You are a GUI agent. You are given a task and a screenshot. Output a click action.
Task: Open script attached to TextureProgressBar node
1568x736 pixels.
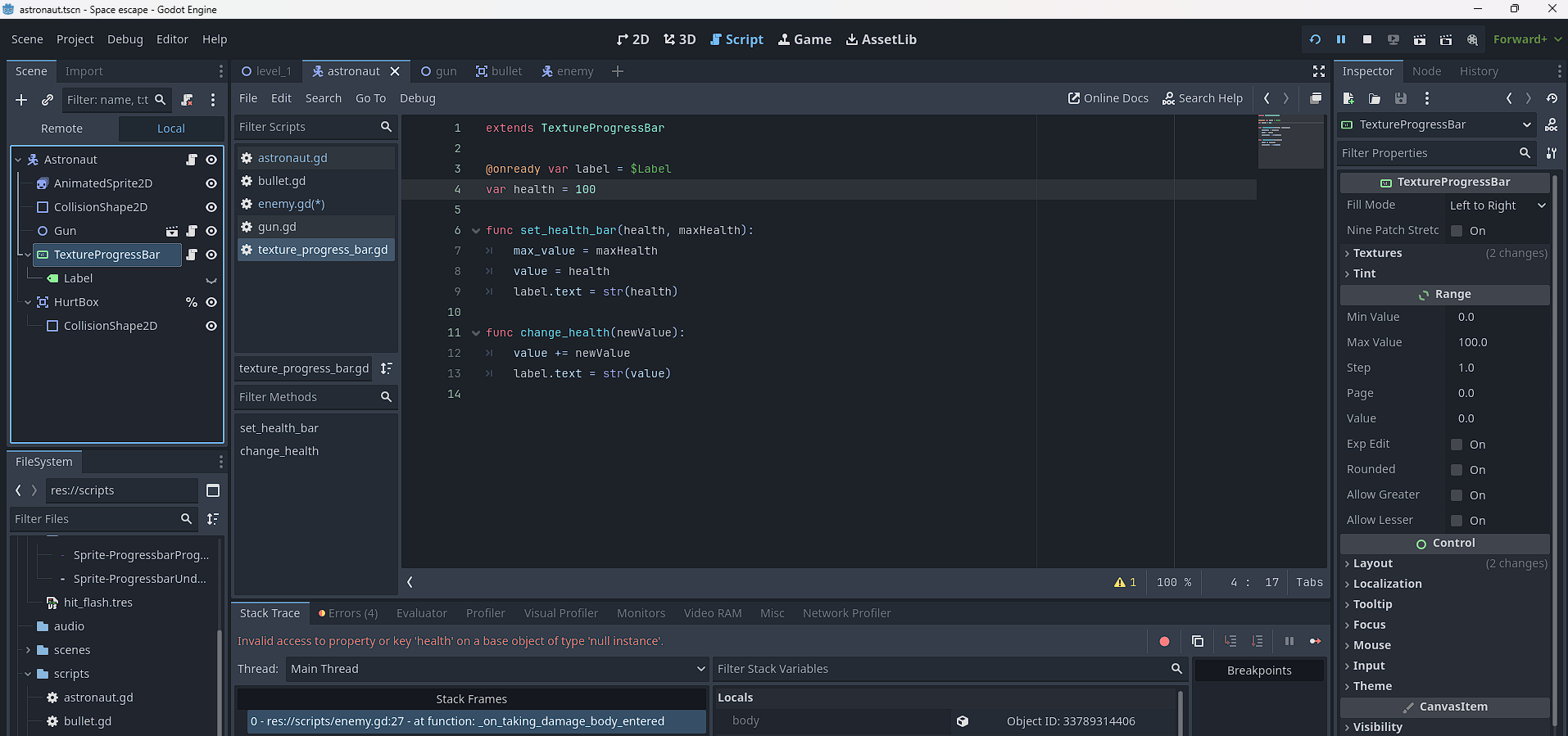(x=192, y=255)
